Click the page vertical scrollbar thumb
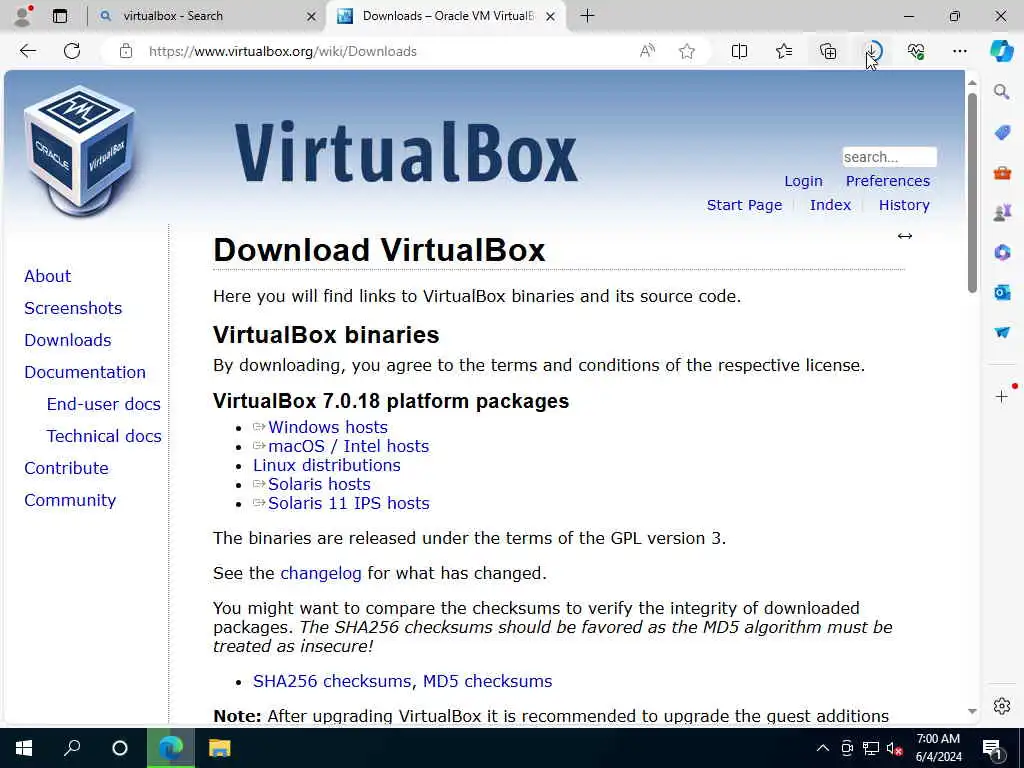1024x768 pixels. pos(972,193)
